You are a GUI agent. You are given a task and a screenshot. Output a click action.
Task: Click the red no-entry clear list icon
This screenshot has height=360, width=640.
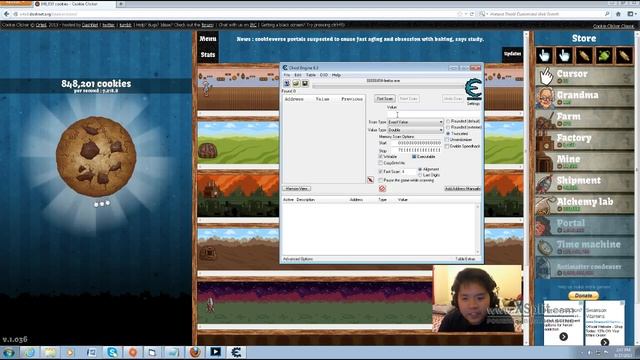point(382,189)
